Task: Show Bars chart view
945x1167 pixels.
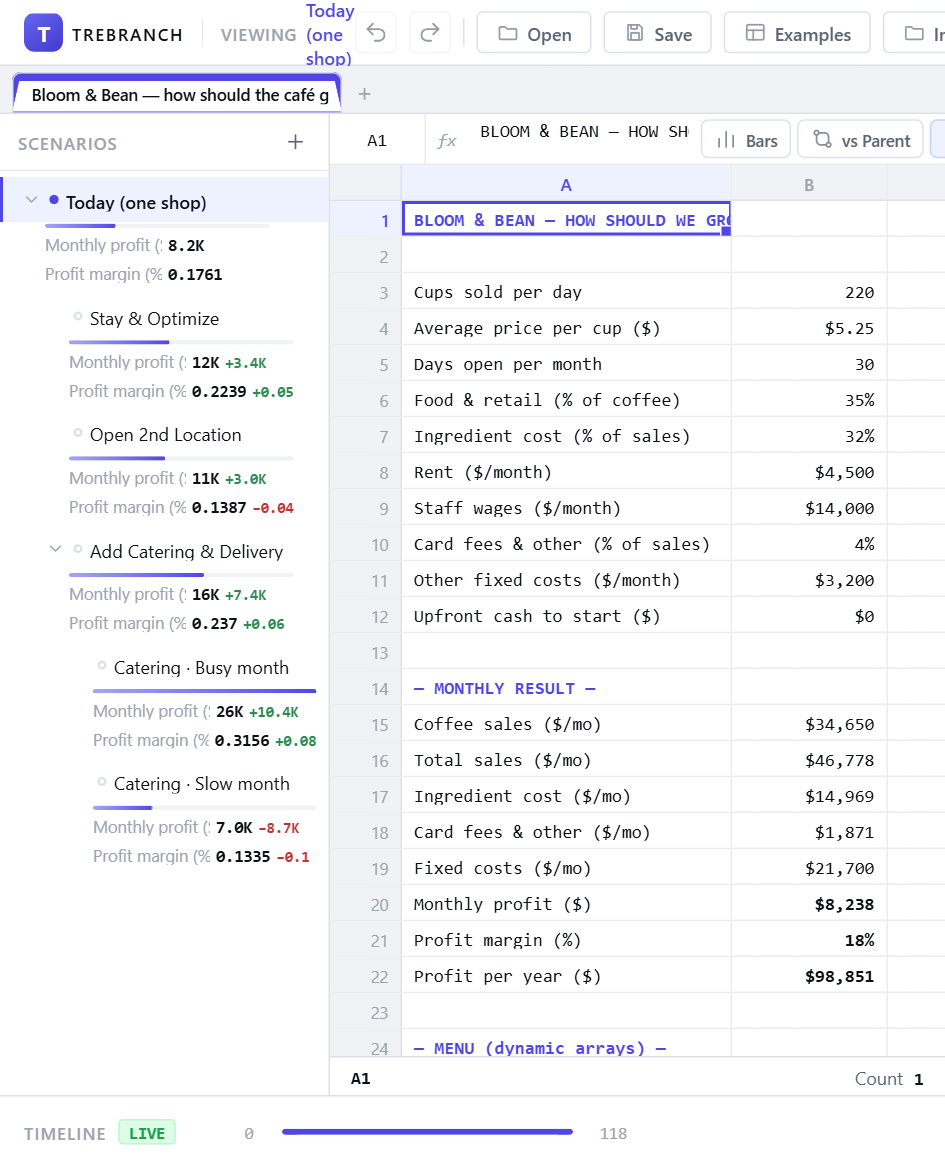Action: click(x=746, y=140)
